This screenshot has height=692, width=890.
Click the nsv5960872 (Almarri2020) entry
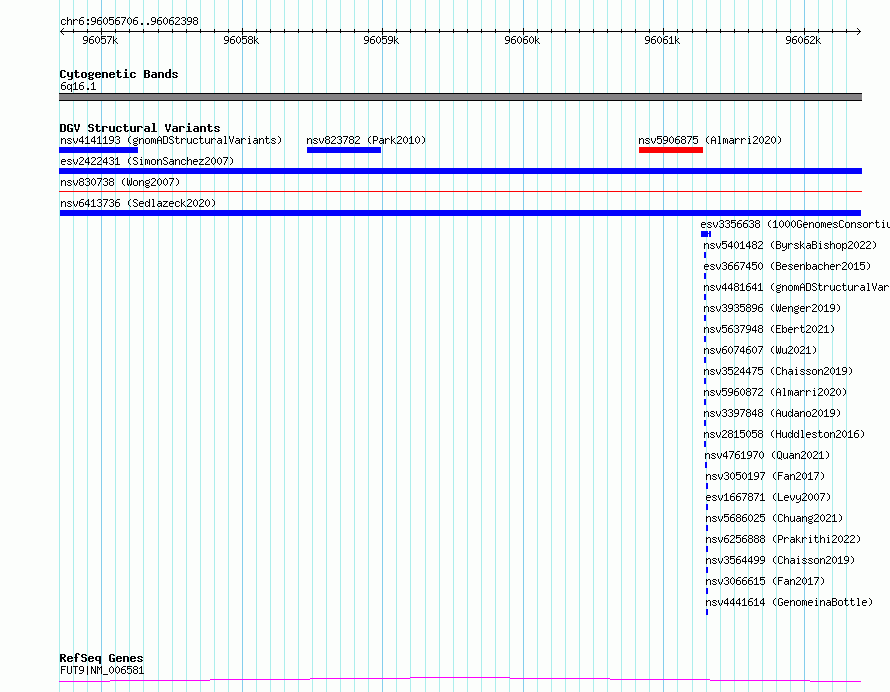tap(775, 392)
